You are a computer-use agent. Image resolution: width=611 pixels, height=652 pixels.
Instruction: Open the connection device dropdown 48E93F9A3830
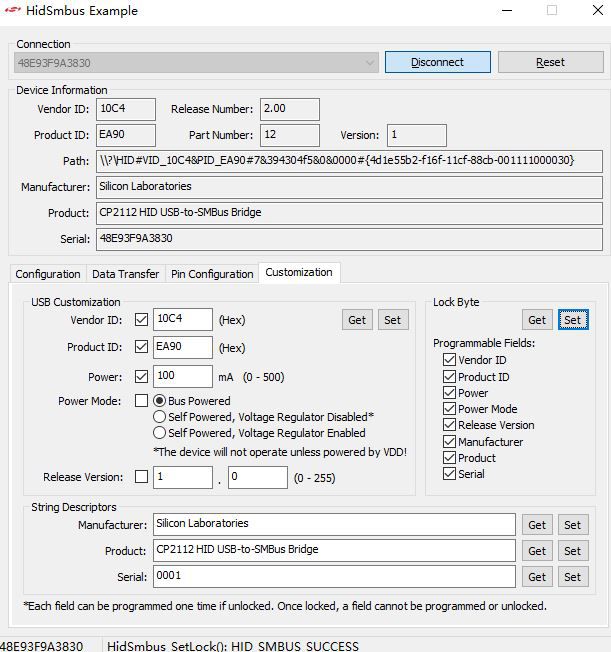[196, 62]
